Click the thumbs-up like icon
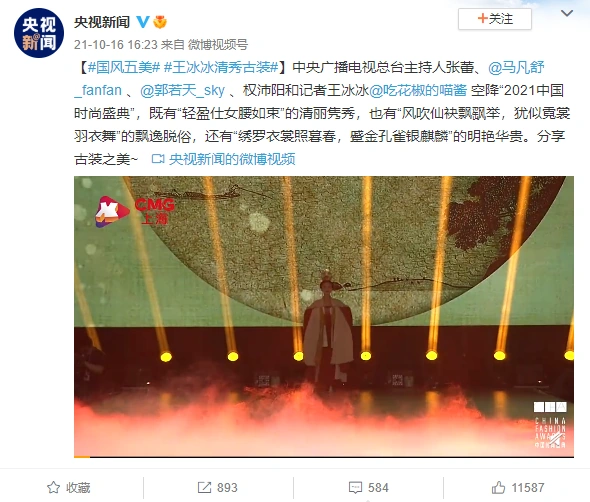This screenshot has width=590, height=502. (x=498, y=487)
